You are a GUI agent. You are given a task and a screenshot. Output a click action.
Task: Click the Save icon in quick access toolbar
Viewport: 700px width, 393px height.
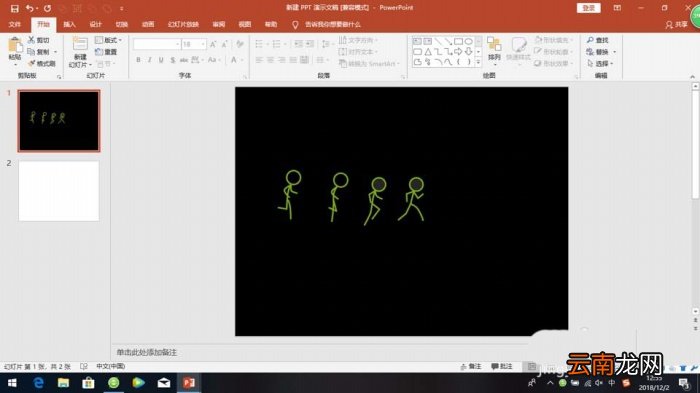(14, 8)
